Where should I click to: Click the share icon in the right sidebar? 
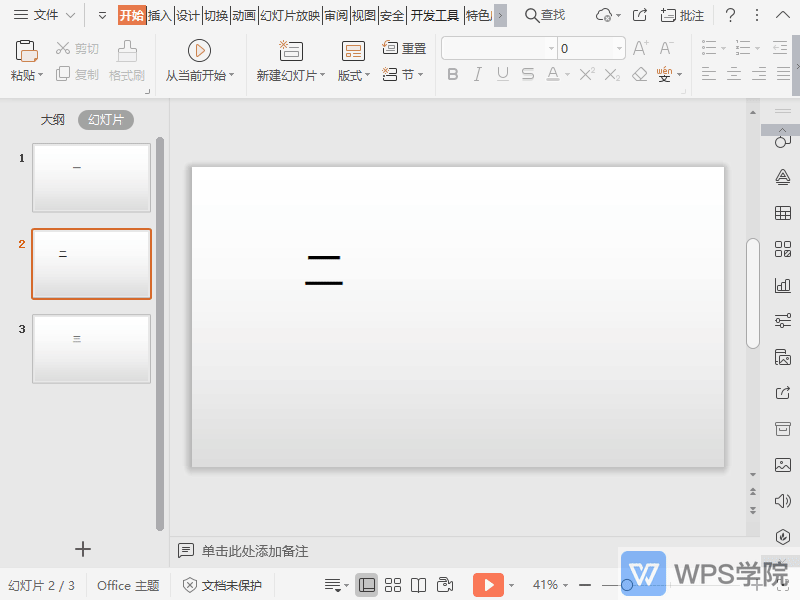coord(783,392)
